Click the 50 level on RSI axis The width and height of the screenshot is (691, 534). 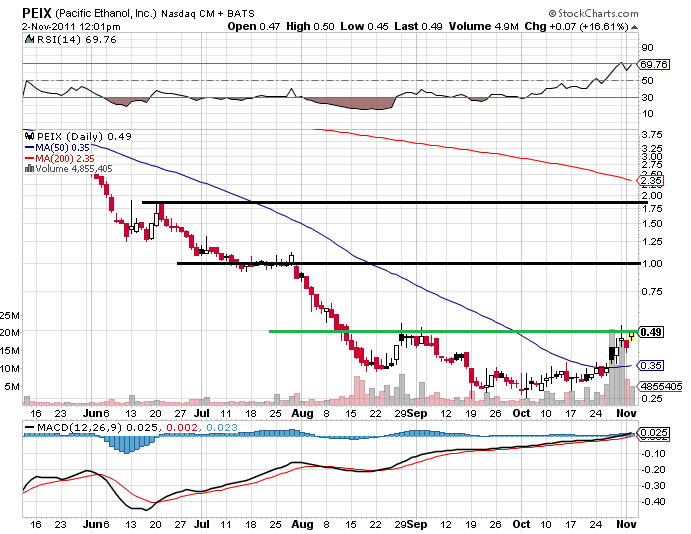click(647, 81)
